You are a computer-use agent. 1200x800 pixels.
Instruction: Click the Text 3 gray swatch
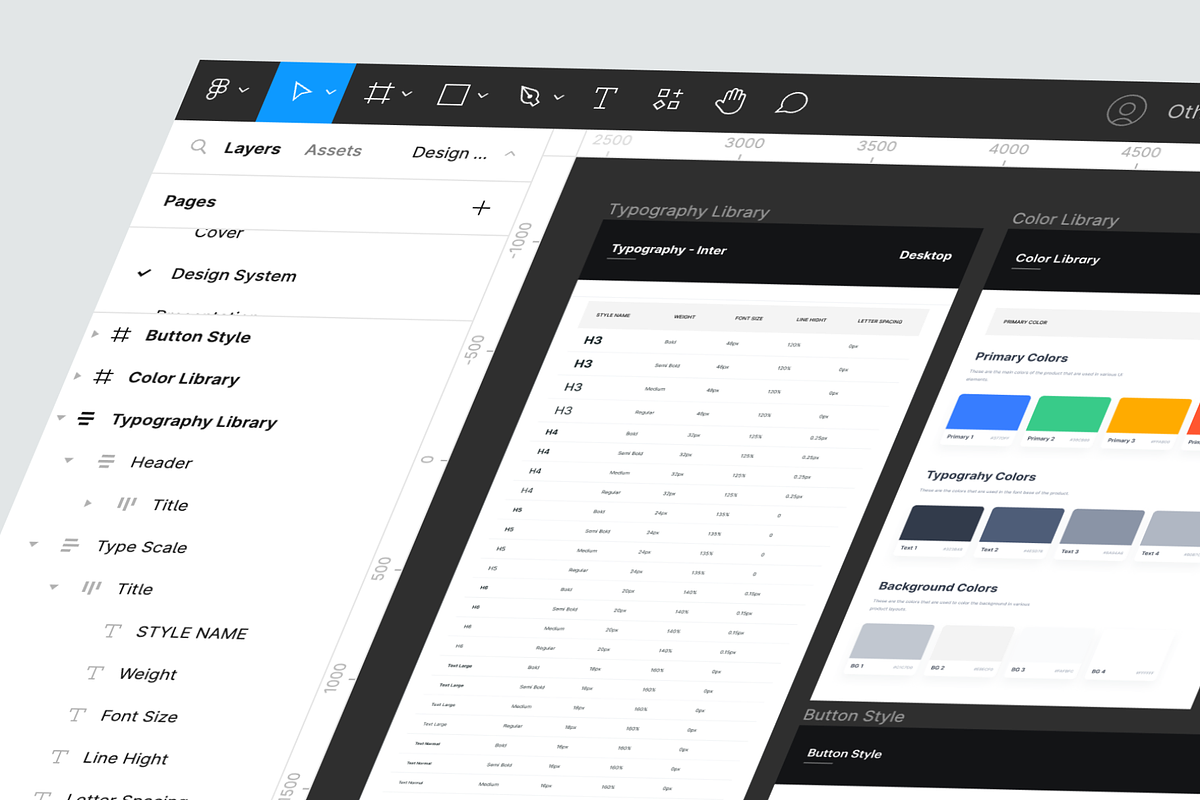pyautogui.click(x=1101, y=528)
